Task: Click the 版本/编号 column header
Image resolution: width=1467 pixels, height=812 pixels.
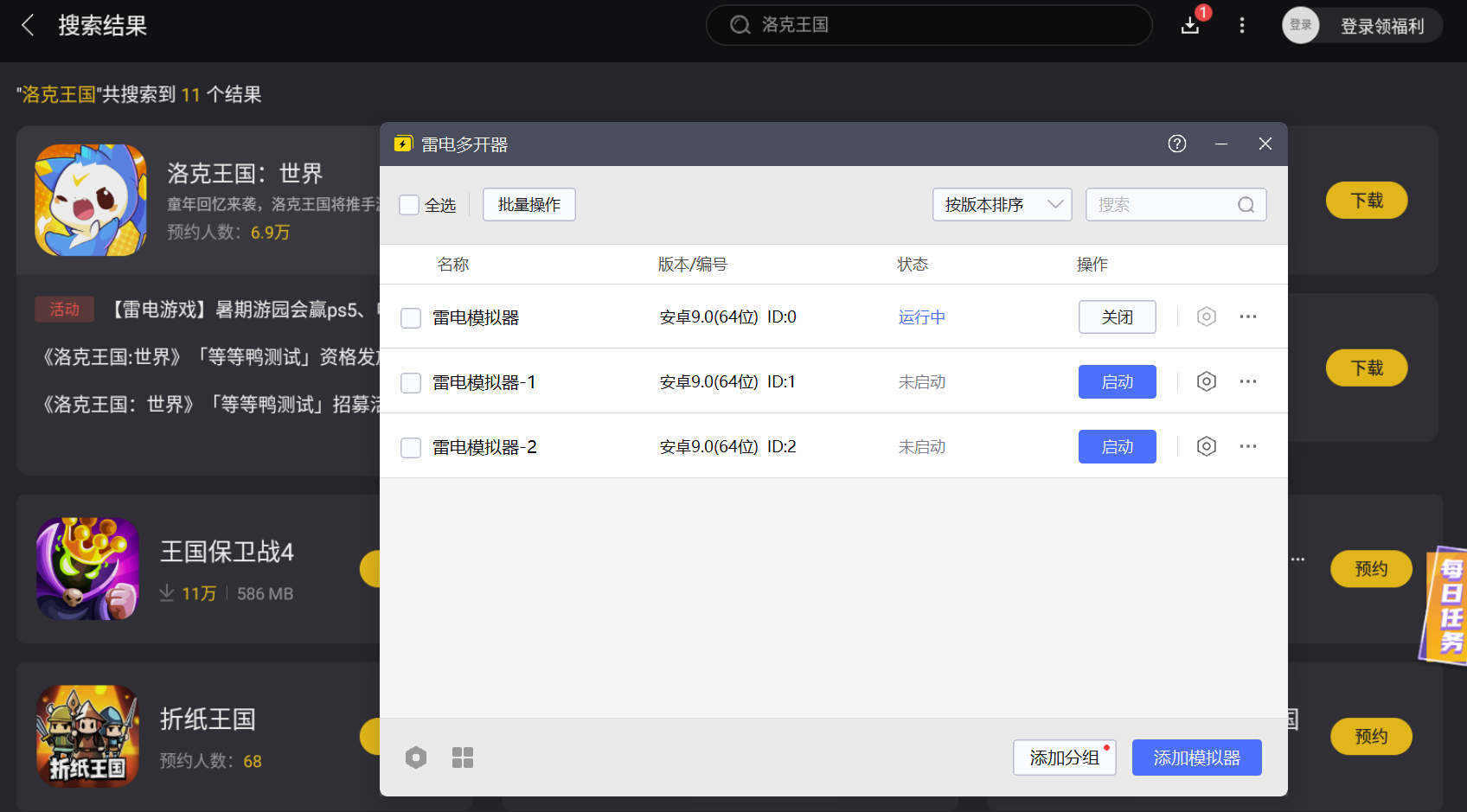Action: pyautogui.click(x=693, y=265)
